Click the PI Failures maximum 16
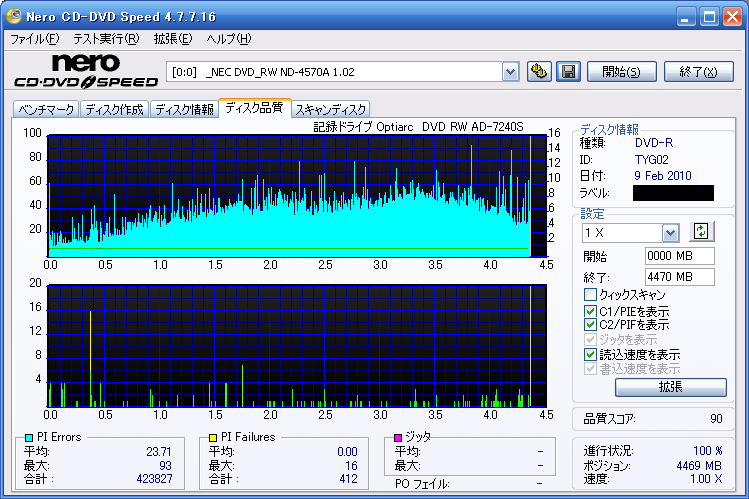Viewport: 749px width, 499px height. [x=352, y=466]
